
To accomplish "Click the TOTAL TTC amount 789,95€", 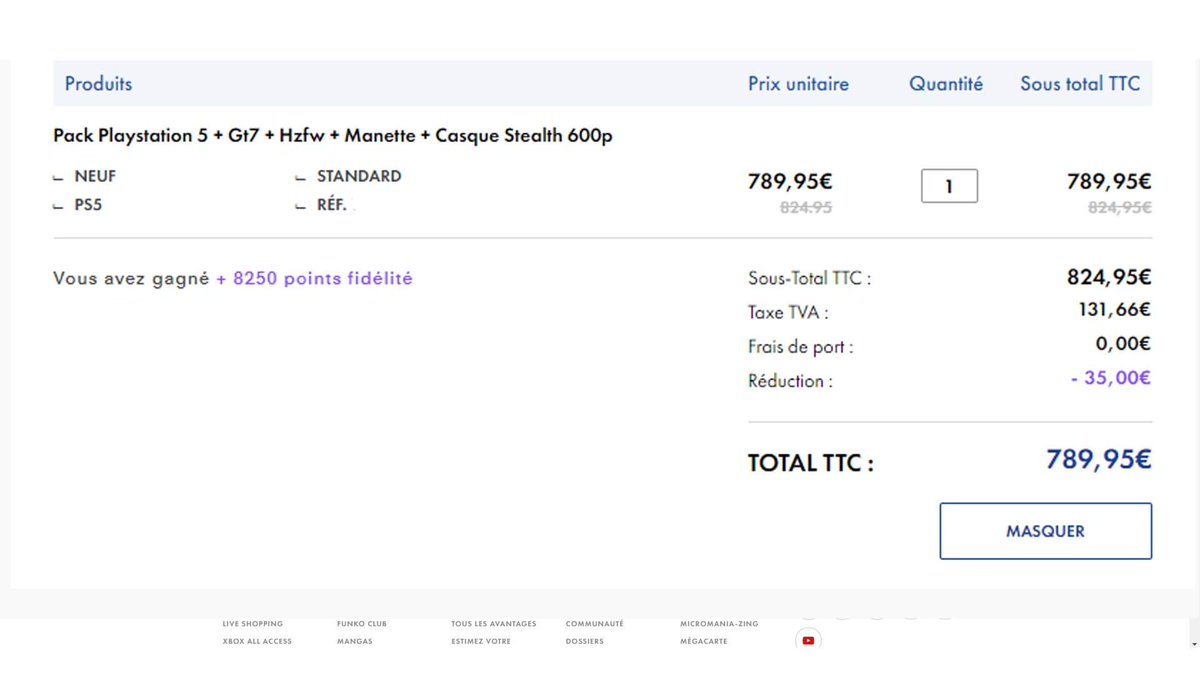I will [1099, 460].
